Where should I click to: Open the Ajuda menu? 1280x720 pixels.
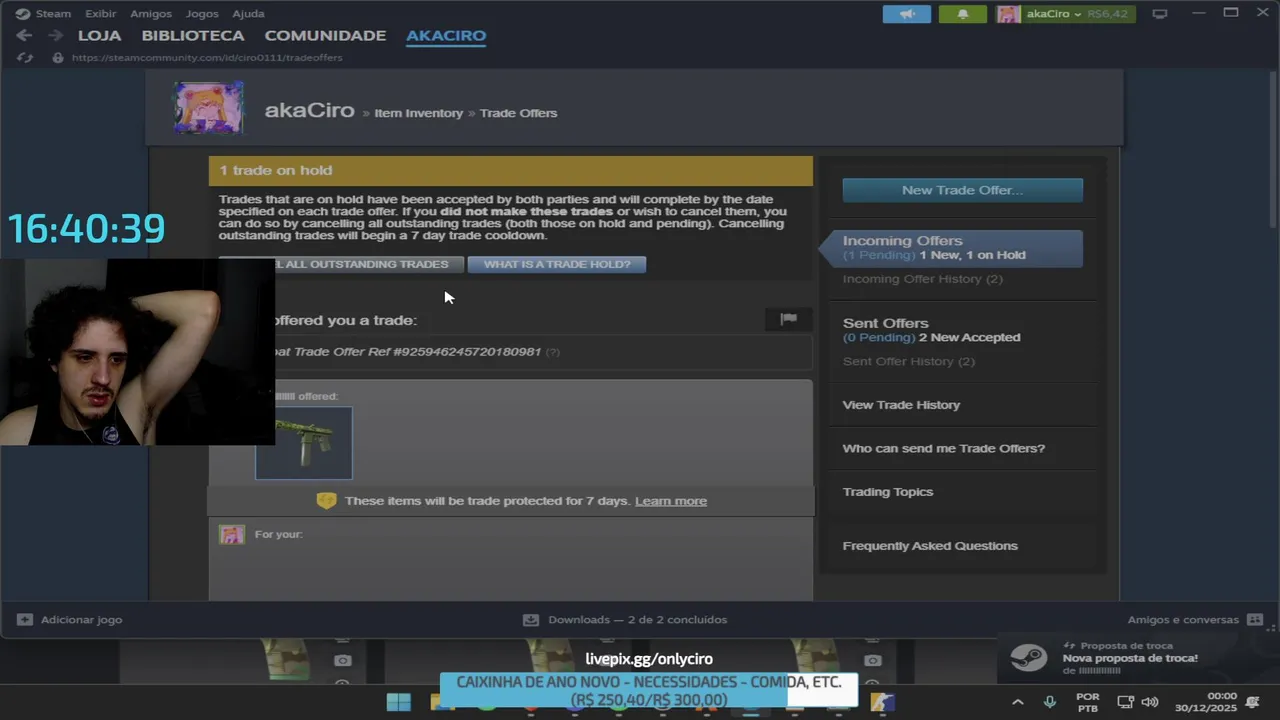coord(248,14)
